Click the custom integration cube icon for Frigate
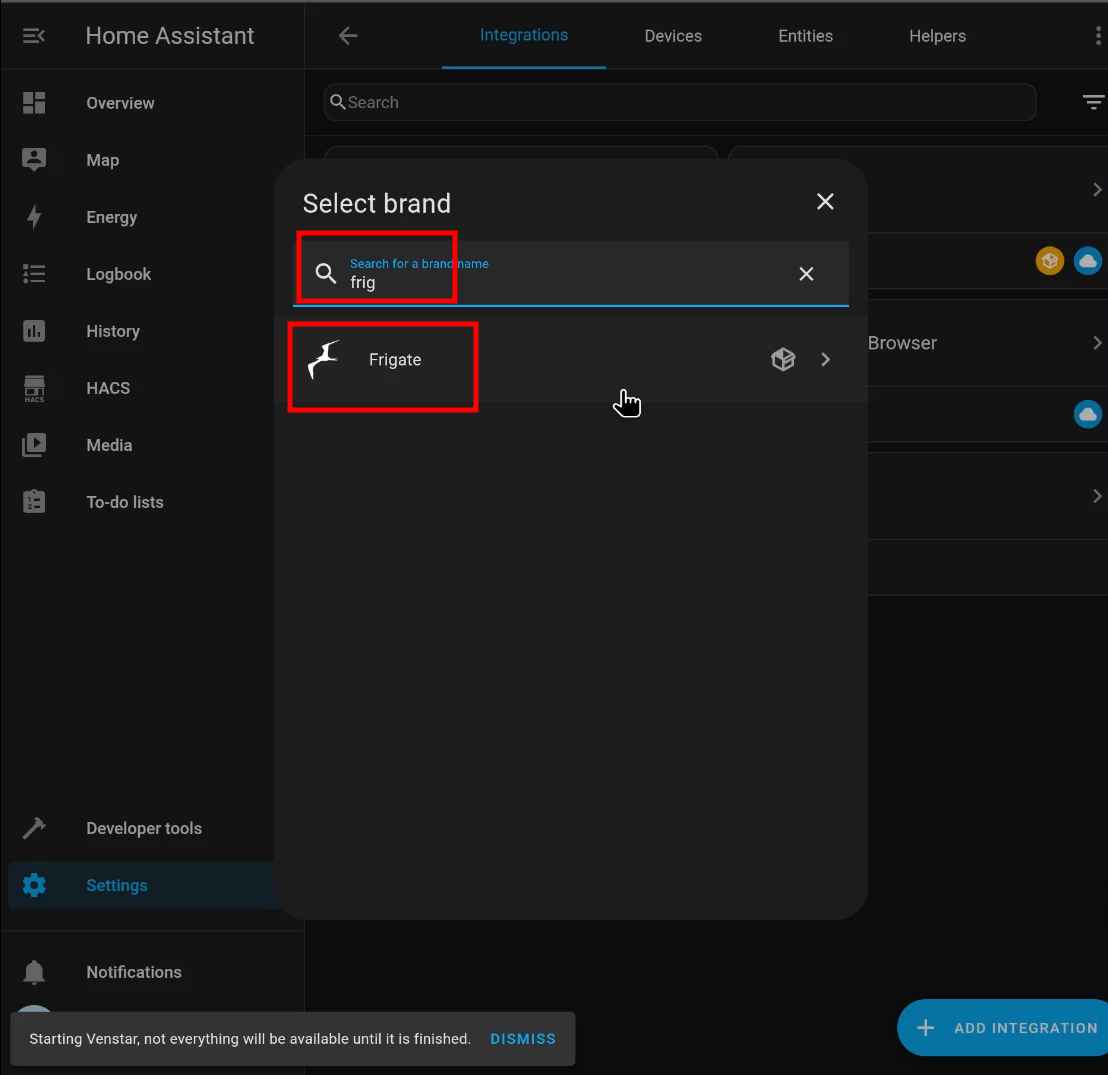 [x=783, y=359]
